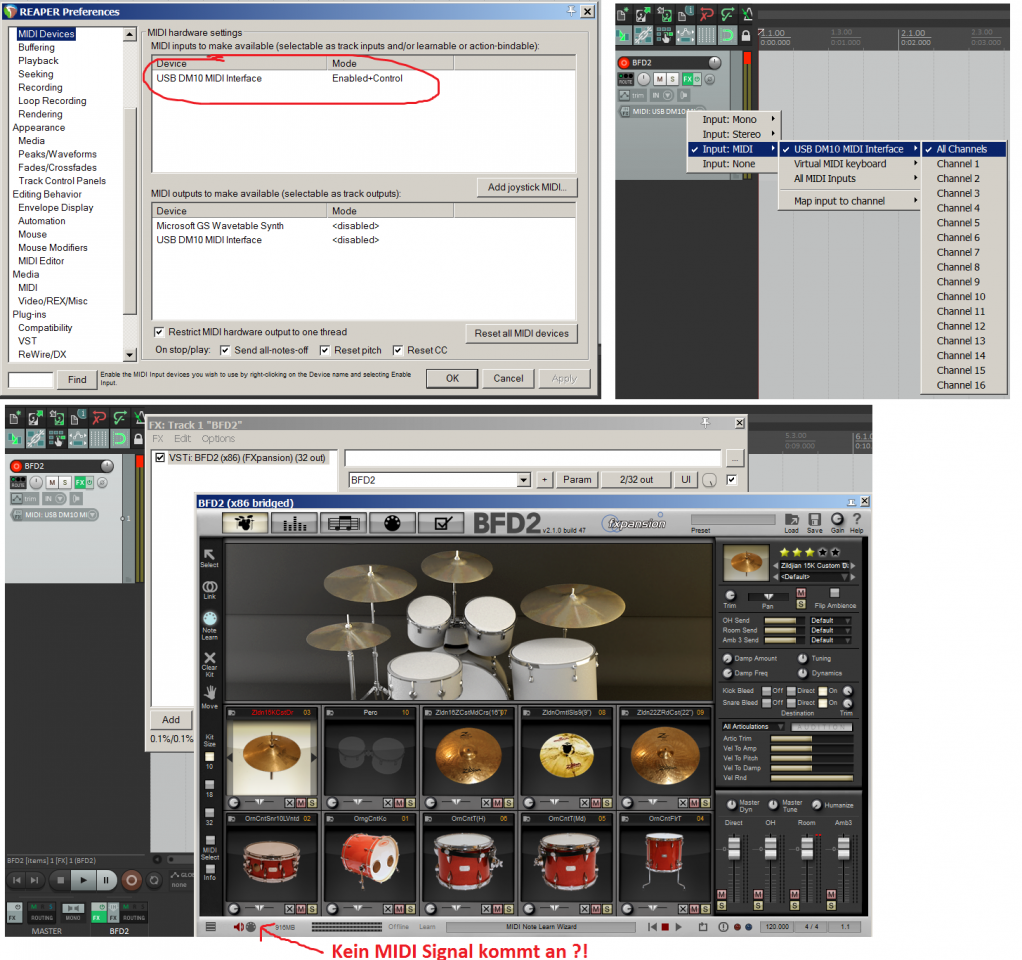Click Cancel in REAPER Preferences

click(508, 378)
